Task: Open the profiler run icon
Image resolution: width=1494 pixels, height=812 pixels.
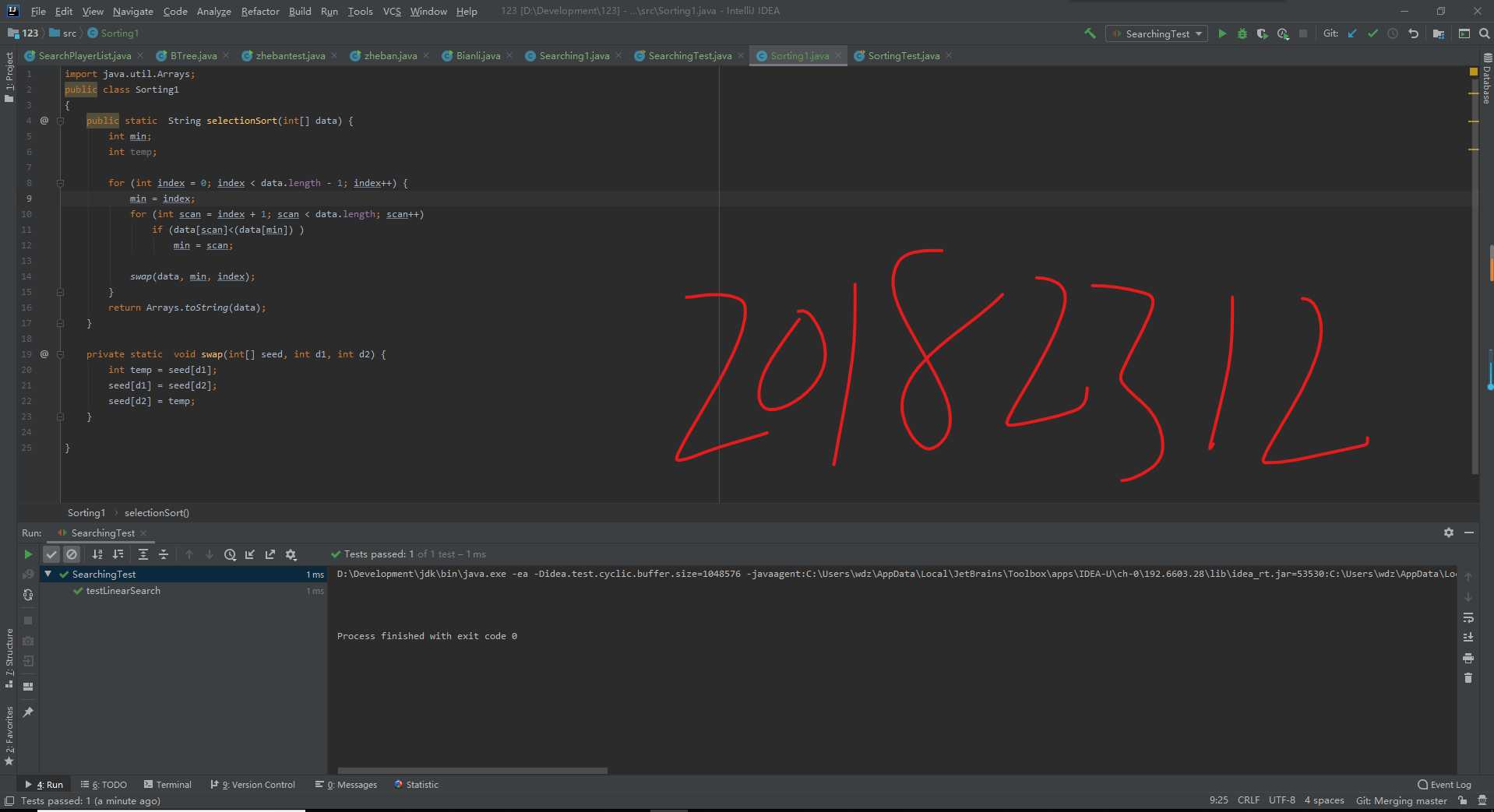Action: coord(1283,33)
